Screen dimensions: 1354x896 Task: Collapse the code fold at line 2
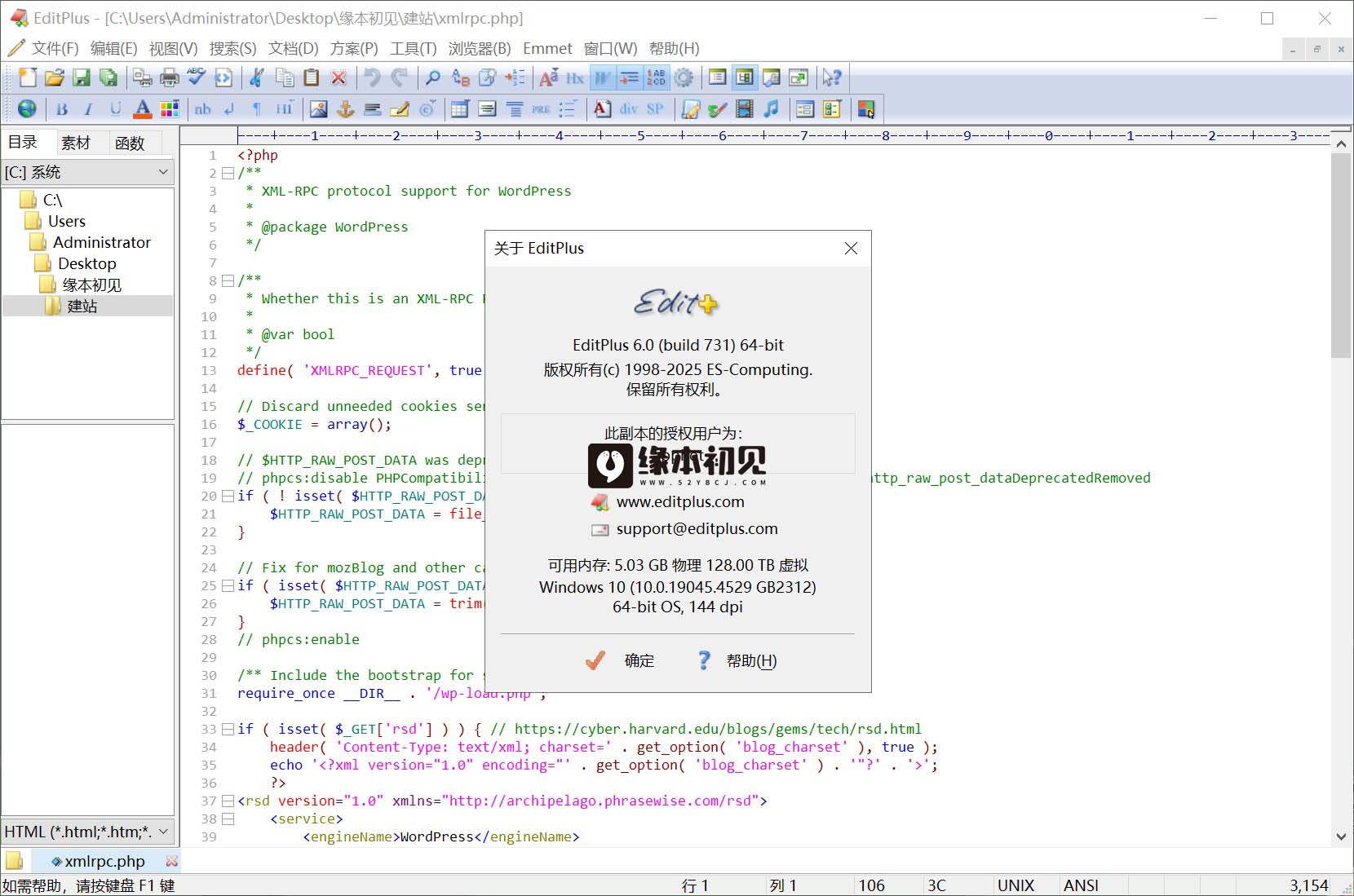click(228, 173)
